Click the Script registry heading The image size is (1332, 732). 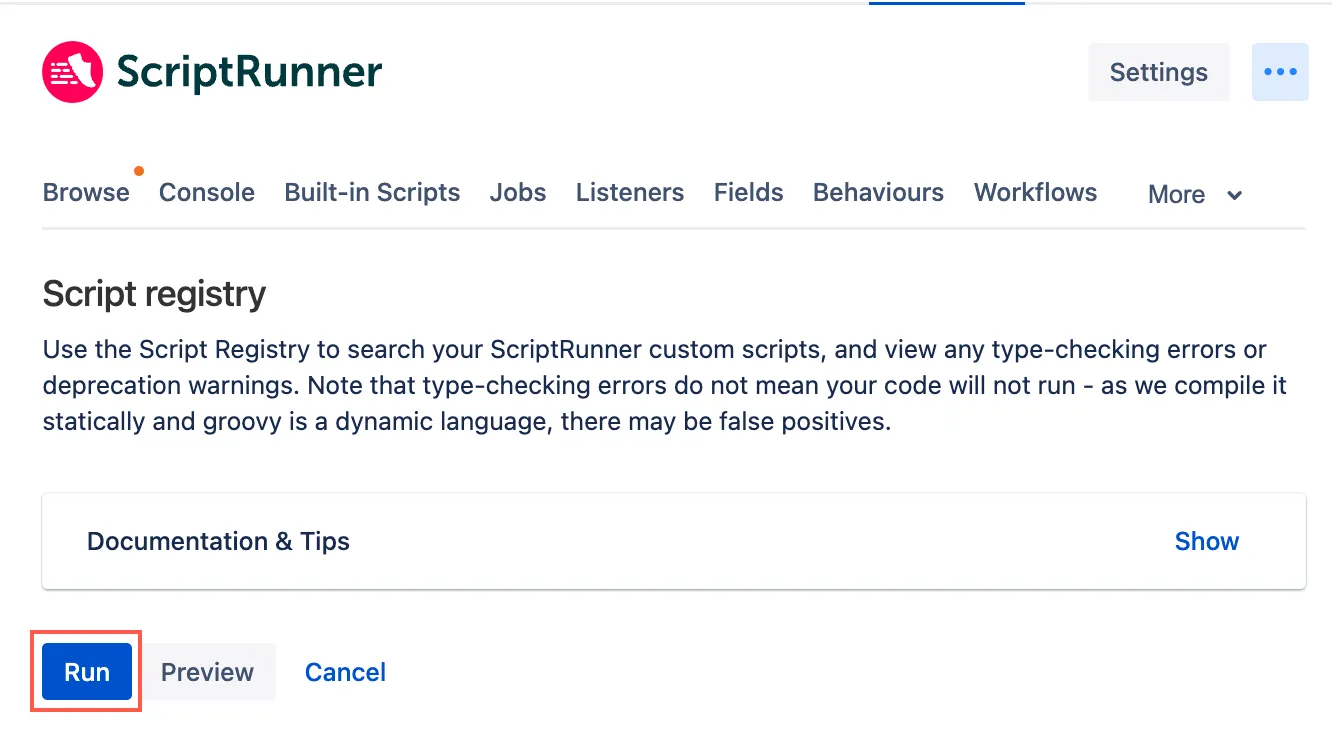click(154, 294)
